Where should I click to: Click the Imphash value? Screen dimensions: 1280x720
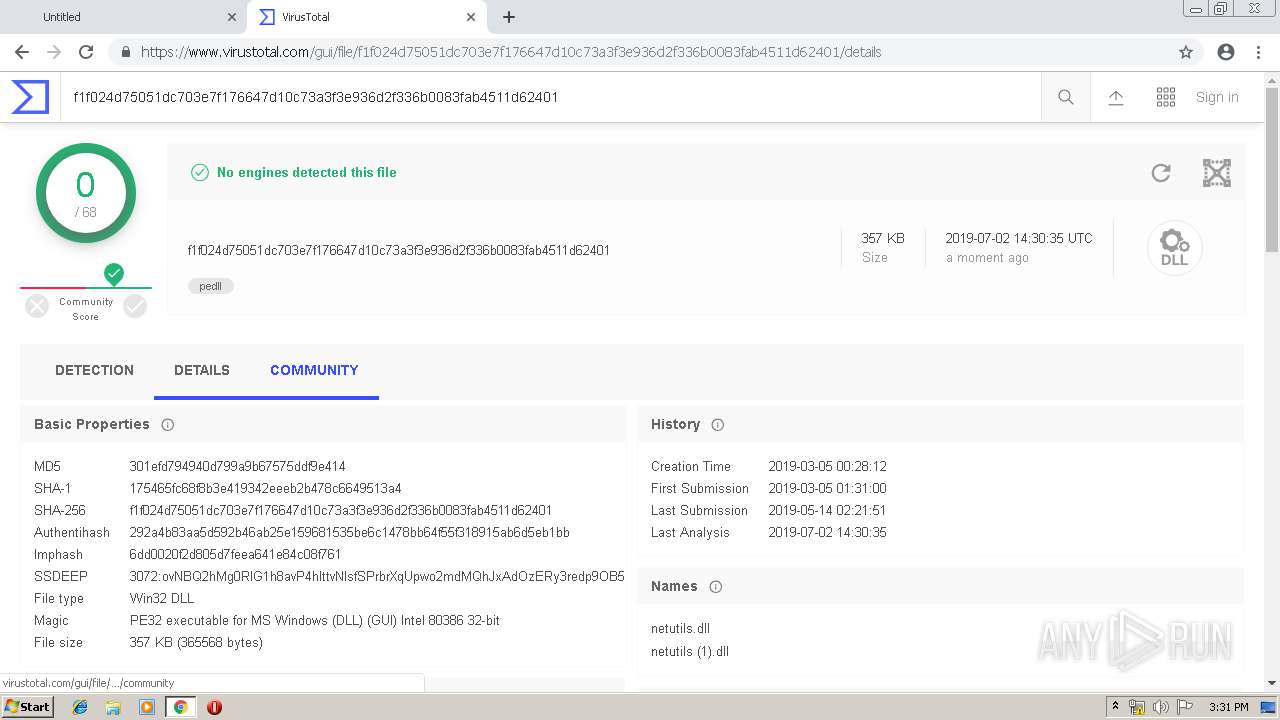[x=235, y=555]
